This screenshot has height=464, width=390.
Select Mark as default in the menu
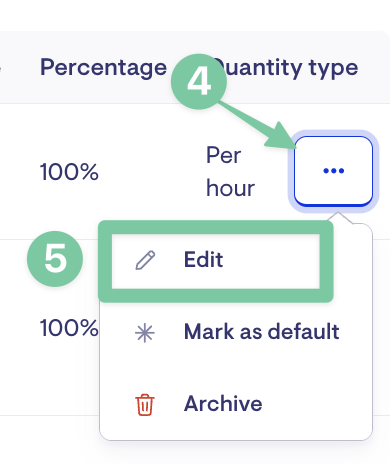(x=236, y=332)
